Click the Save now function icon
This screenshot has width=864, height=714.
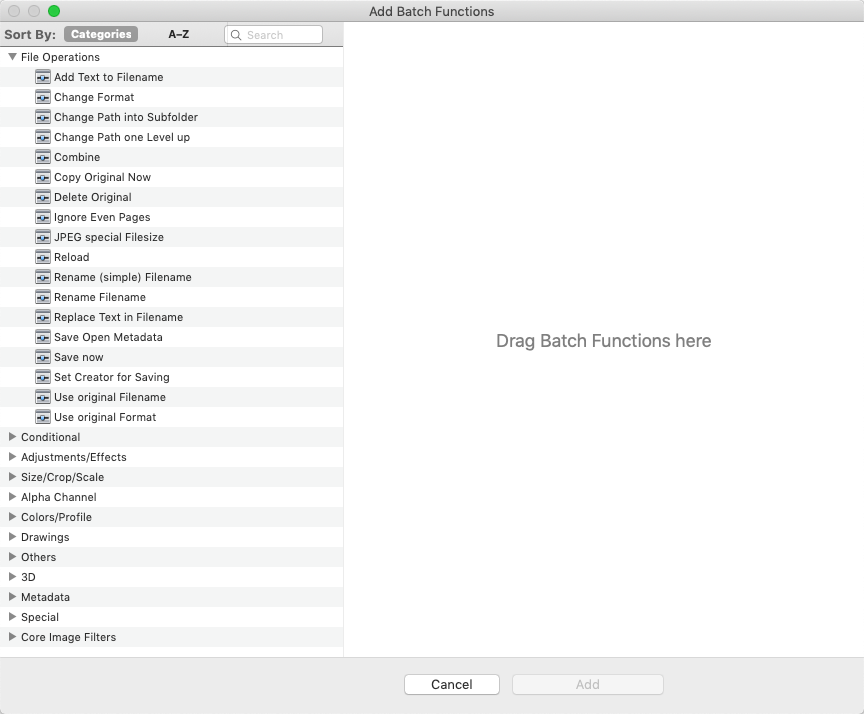(x=42, y=358)
